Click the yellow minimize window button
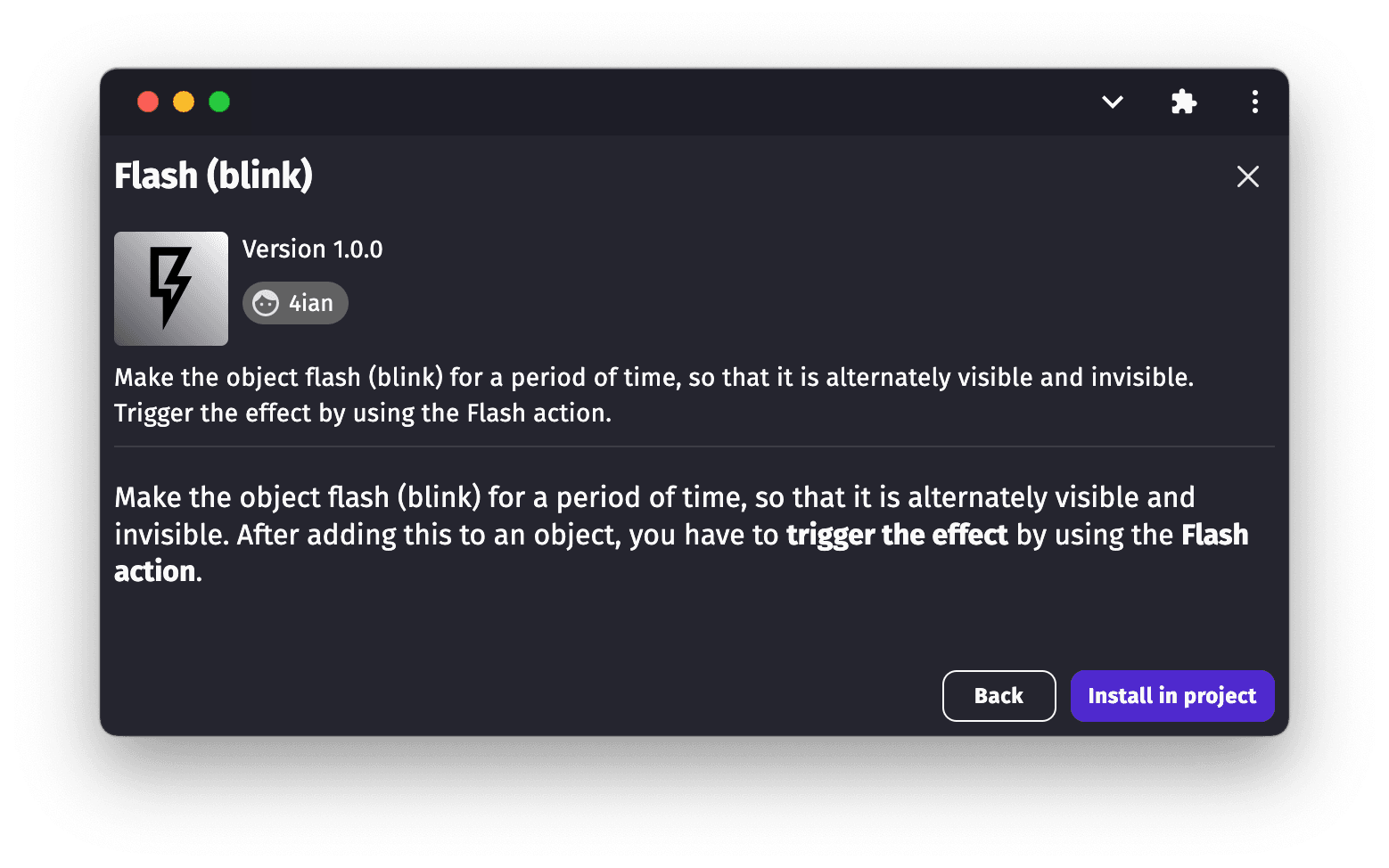 click(x=184, y=102)
